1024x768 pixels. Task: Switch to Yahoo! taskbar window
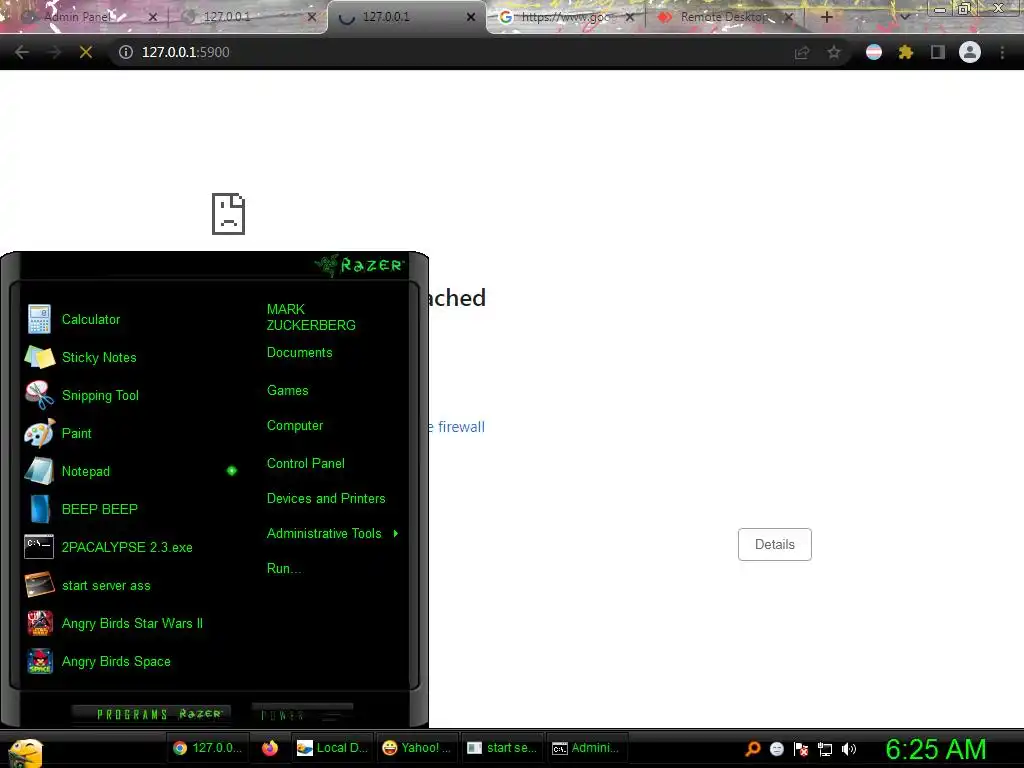click(x=416, y=748)
